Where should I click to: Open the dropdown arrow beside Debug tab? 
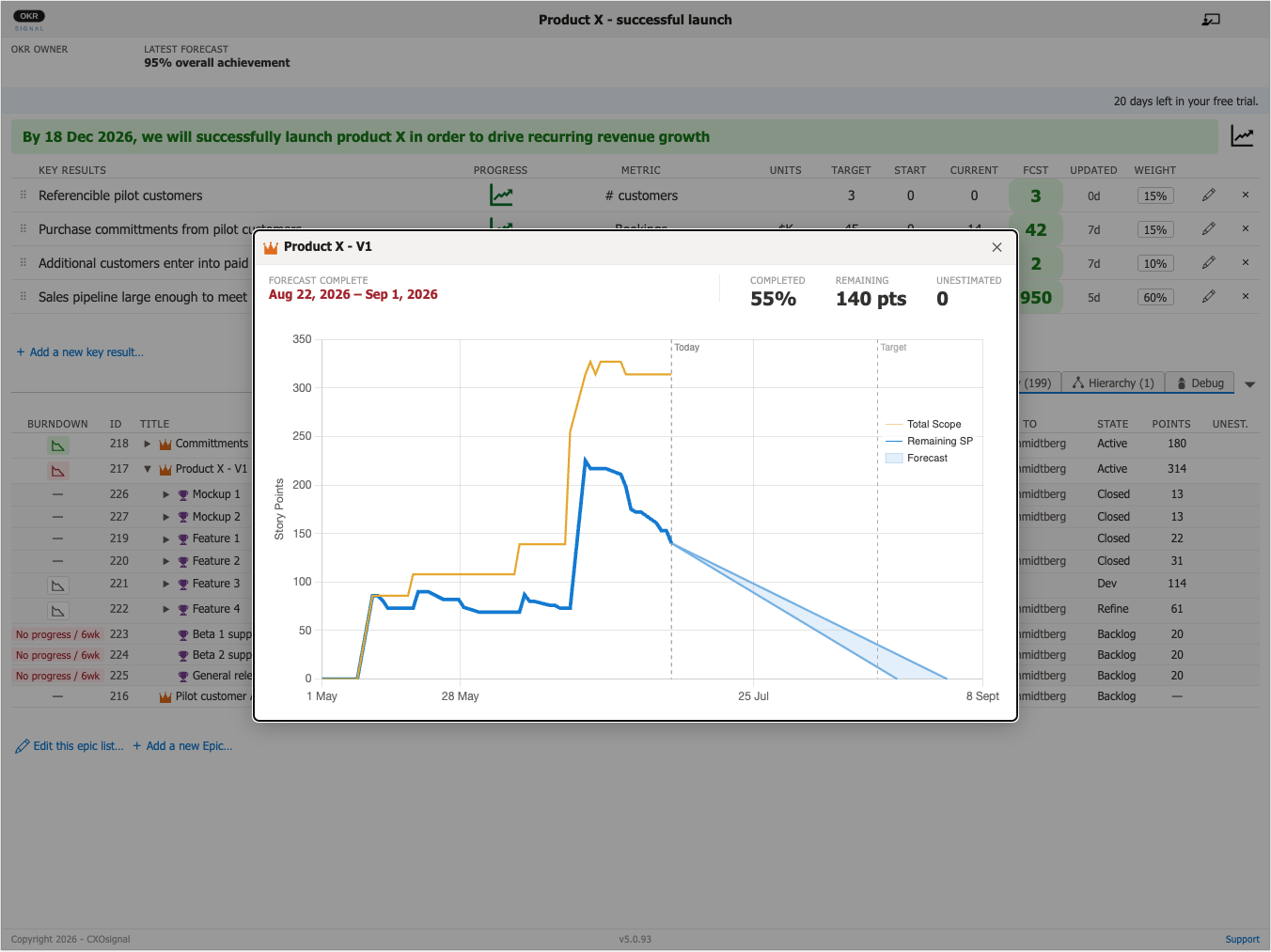[1249, 384]
